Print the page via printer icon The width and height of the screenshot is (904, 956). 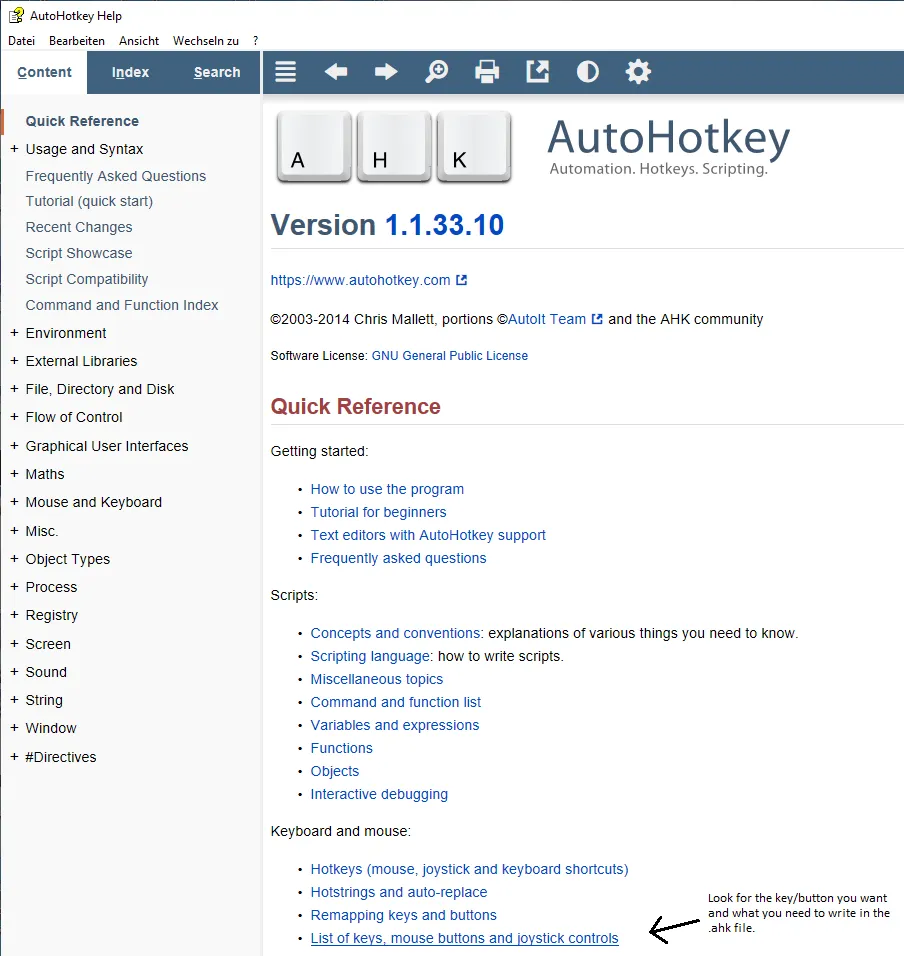click(487, 72)
